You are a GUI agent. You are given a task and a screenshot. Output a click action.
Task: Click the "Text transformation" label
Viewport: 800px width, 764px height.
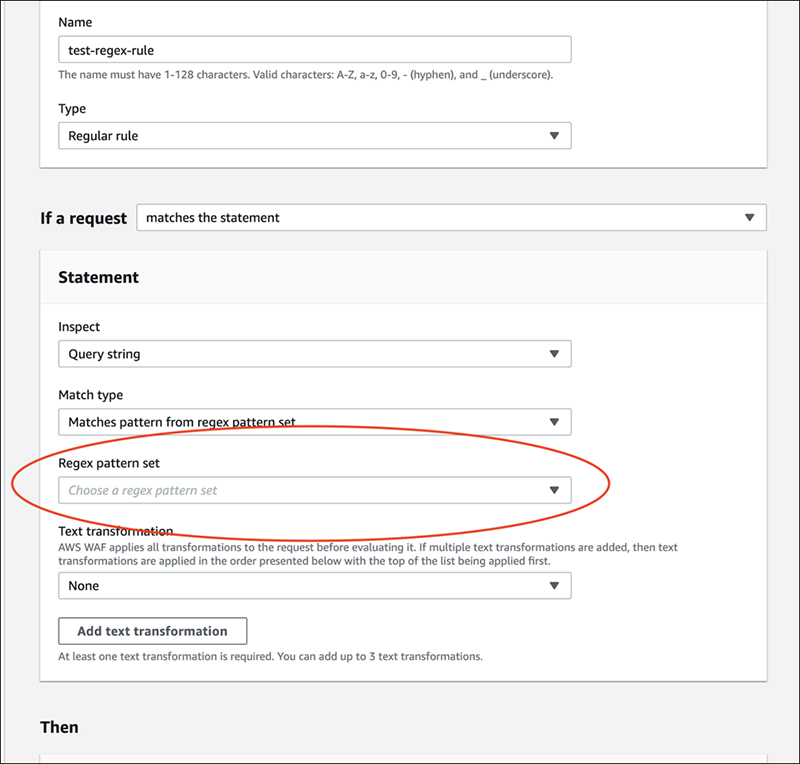(116, 531)
